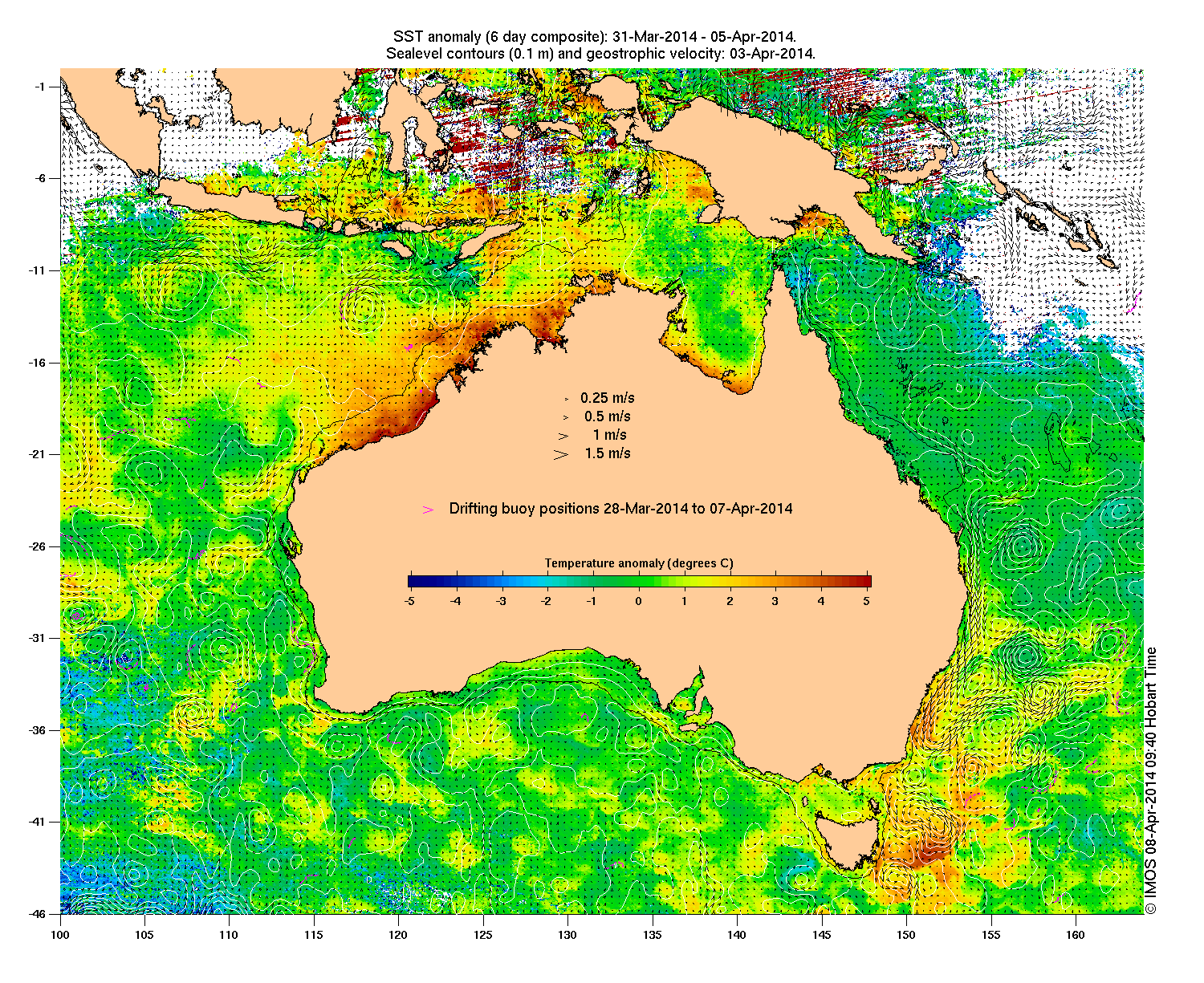
Task: Click the IMOS copyright timestamp text
Action: [x=1151, y=780]
